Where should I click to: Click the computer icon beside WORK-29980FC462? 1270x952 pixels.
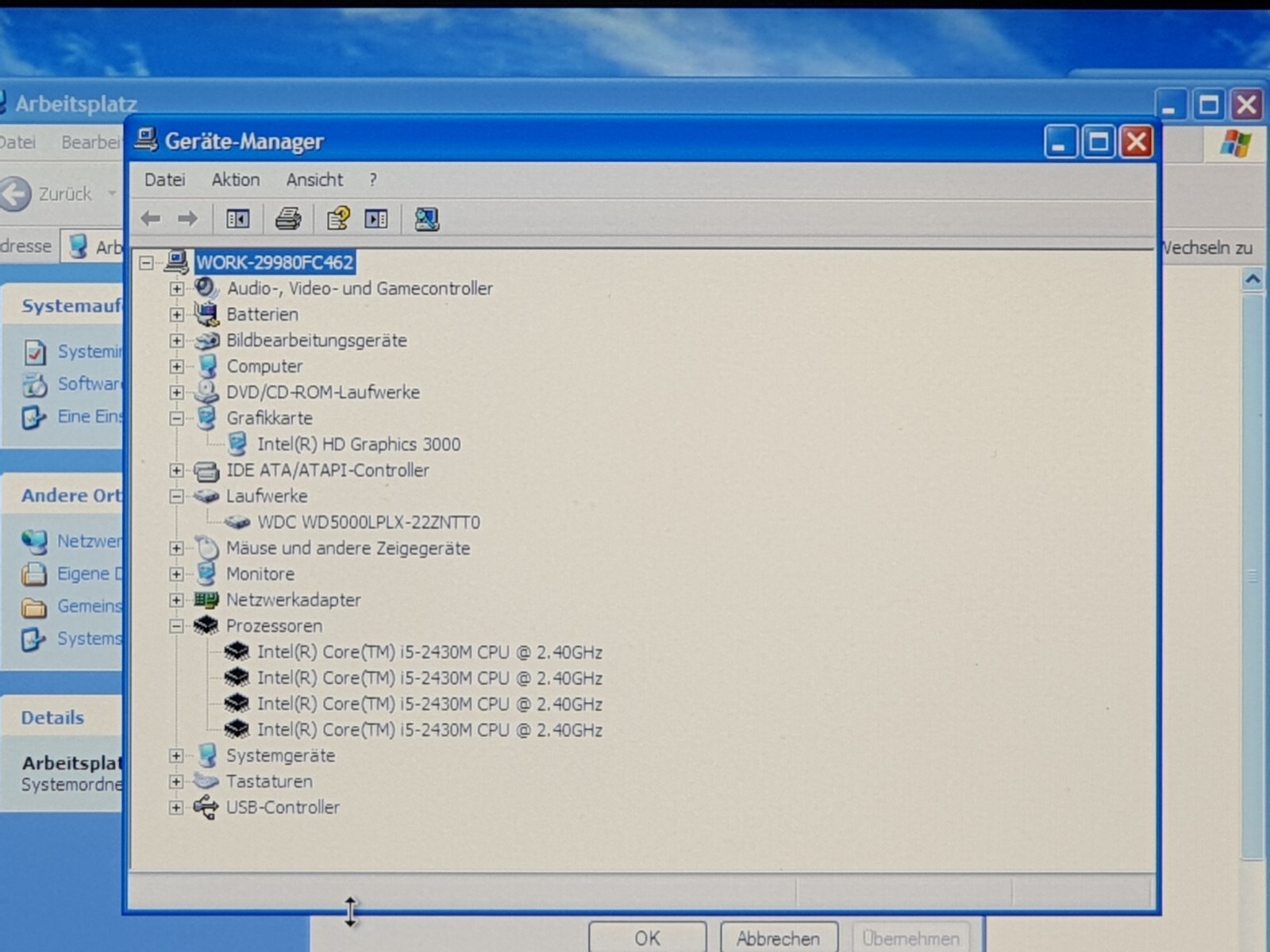(x=176, y=261)
